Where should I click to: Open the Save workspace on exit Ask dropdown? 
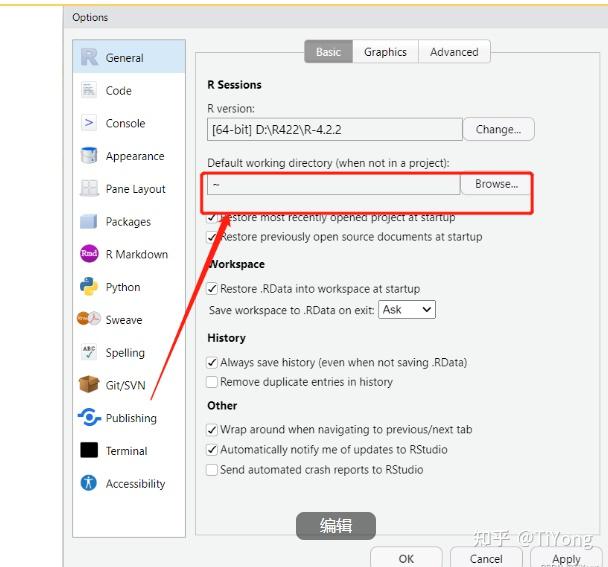point(407,309)
